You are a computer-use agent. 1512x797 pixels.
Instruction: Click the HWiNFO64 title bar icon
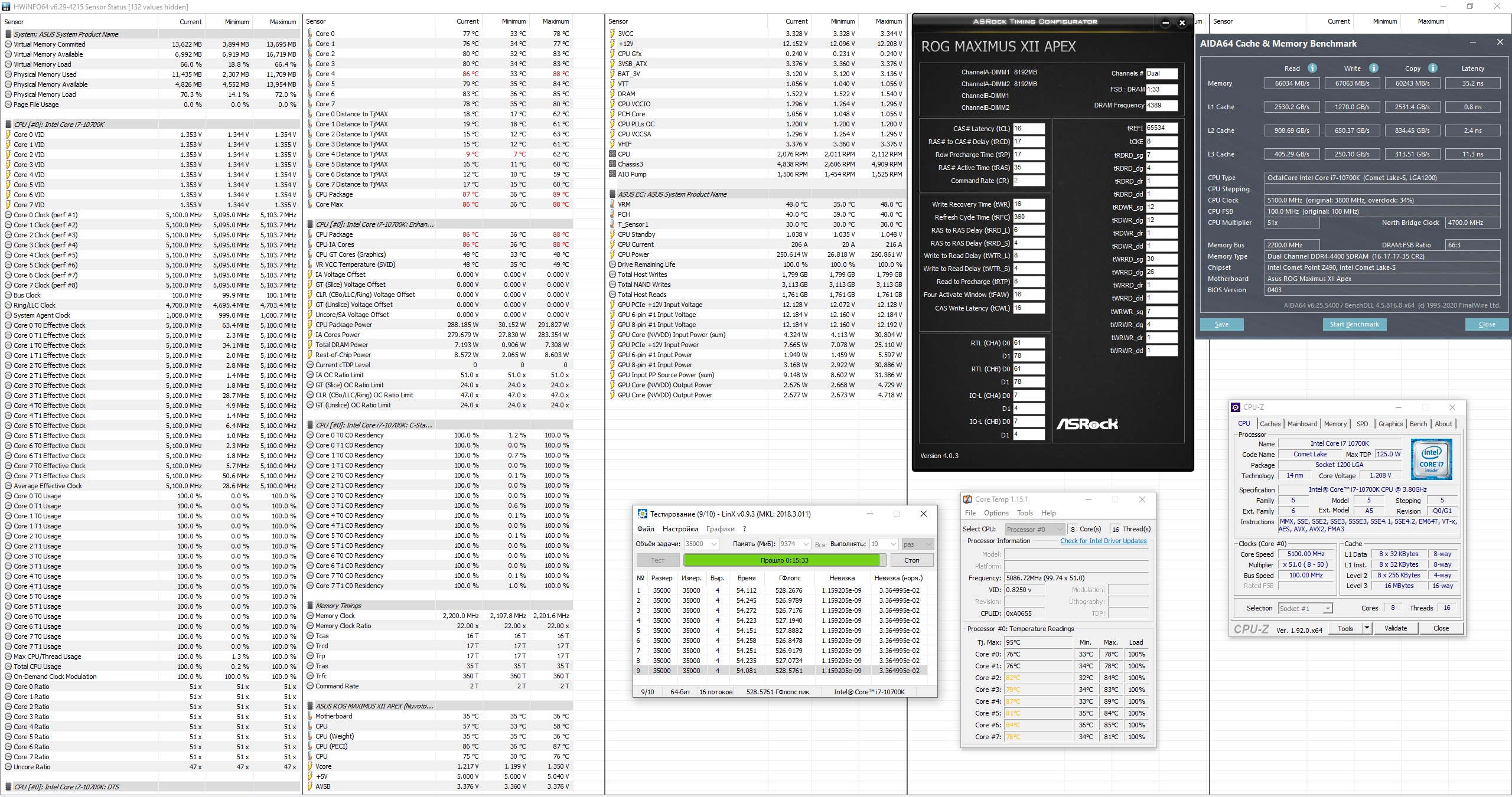click(x=6, y=6)
